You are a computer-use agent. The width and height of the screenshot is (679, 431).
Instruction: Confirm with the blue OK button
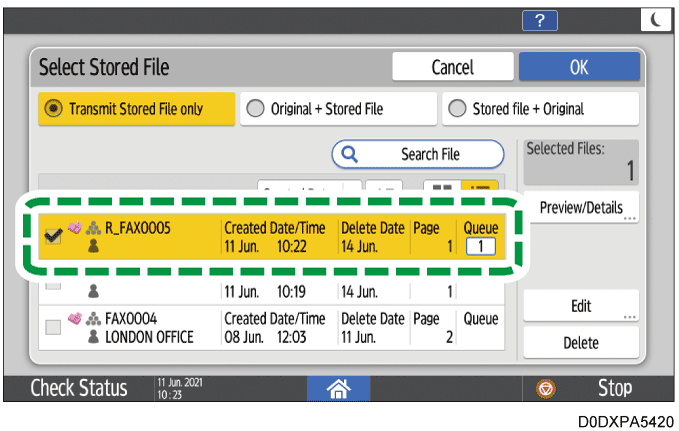coord(579,67)
